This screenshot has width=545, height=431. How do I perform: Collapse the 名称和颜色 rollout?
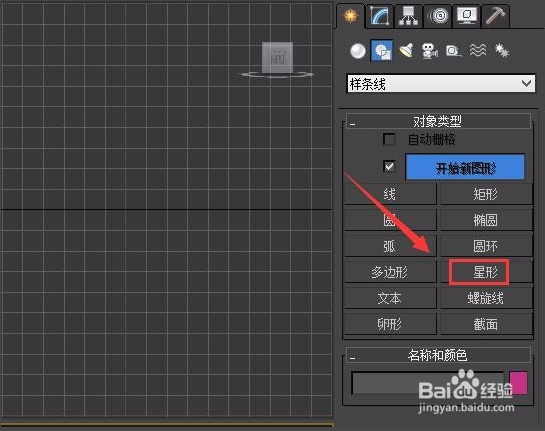438,355
